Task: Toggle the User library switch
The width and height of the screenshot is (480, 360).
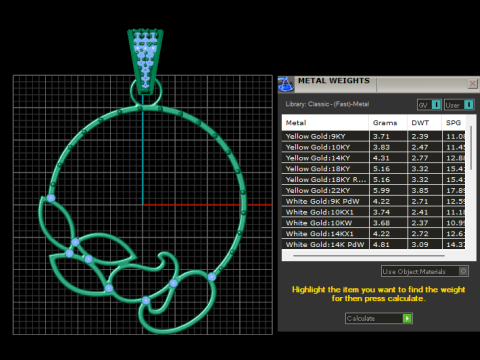Action: (x=459, y=105)
